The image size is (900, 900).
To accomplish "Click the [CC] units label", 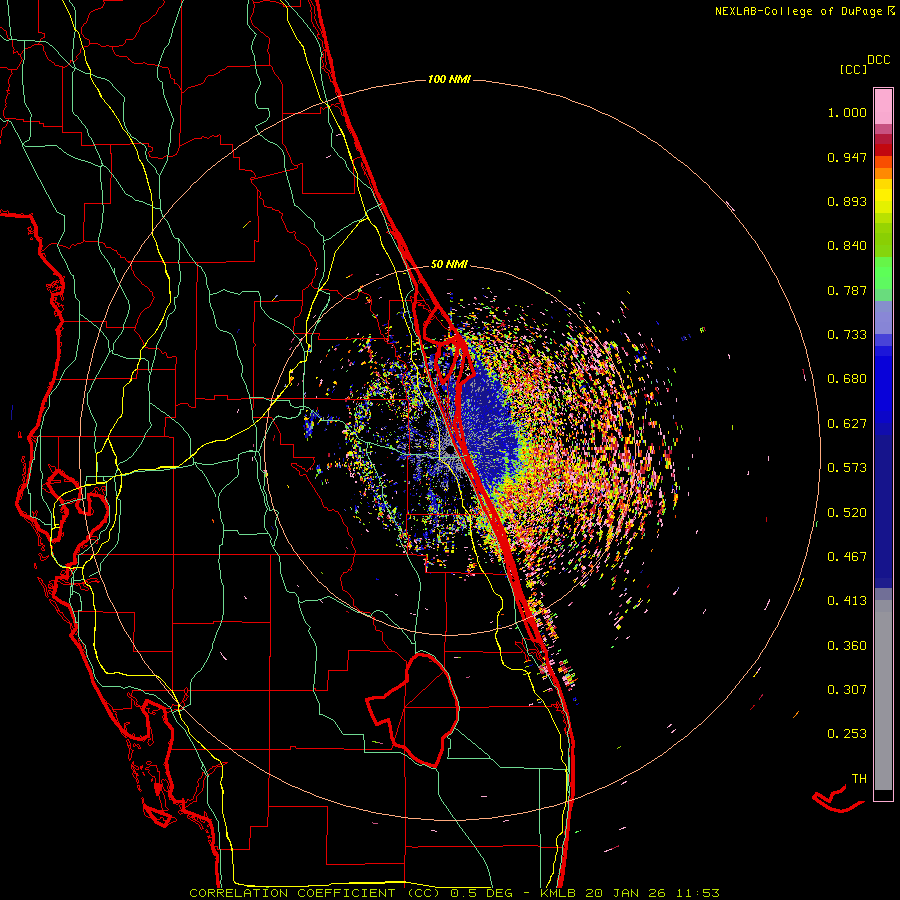I will [x=854, y=69].
